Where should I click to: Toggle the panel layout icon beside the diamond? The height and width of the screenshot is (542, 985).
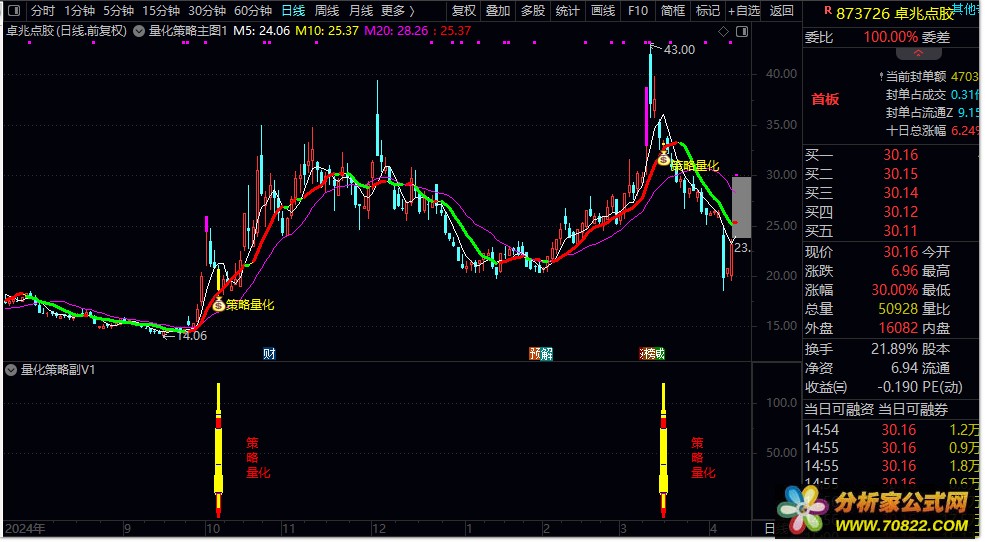(744, 31)
